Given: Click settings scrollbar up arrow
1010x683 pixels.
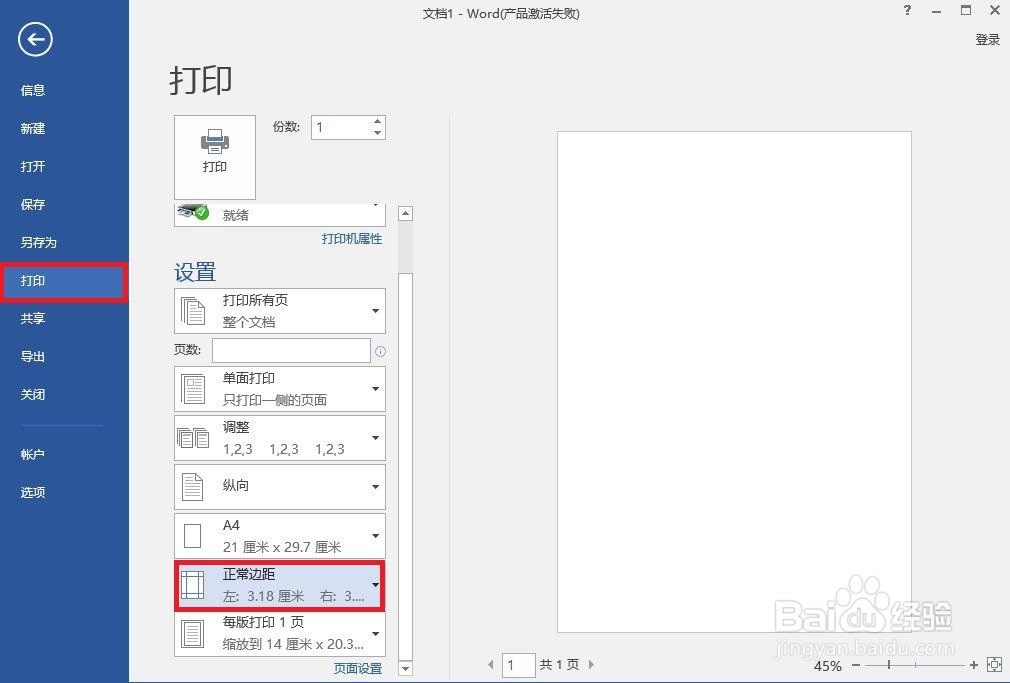Looking at the screenshot, I should [405, 214].
